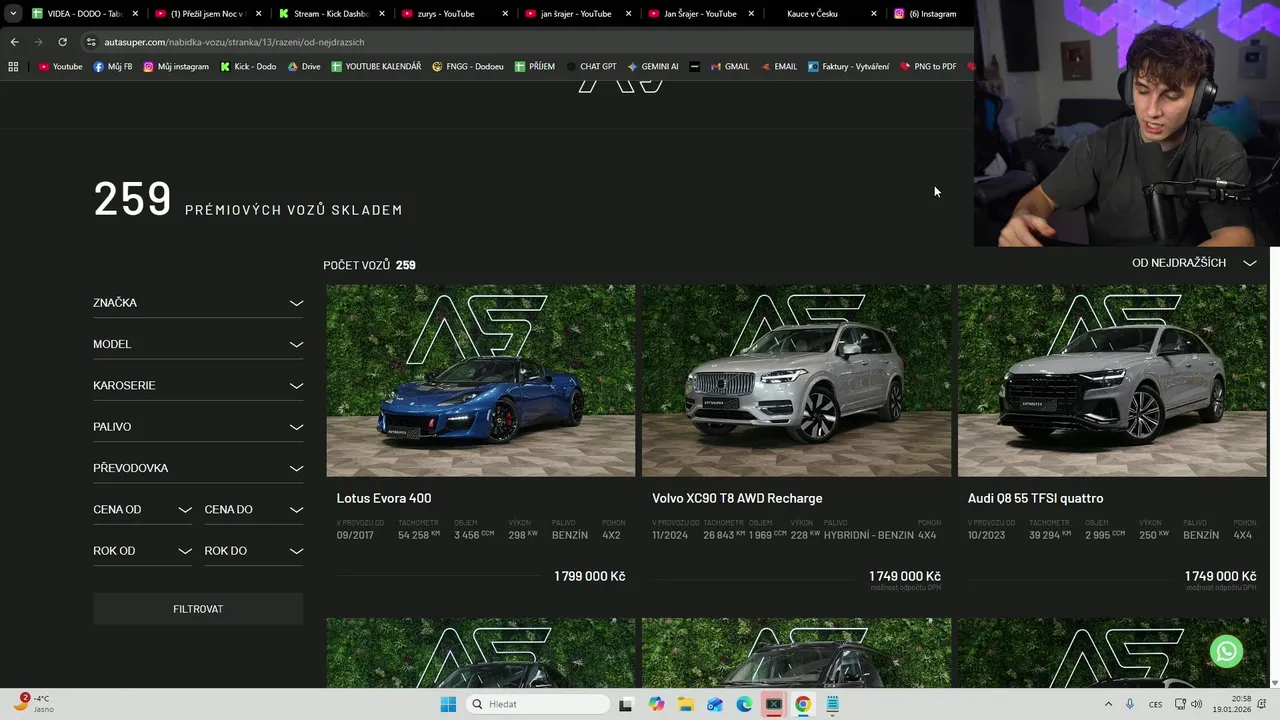Viewport: 1280px width, 720px height.
Task: Open the Youtube bookmark
Action: [60, 67]
